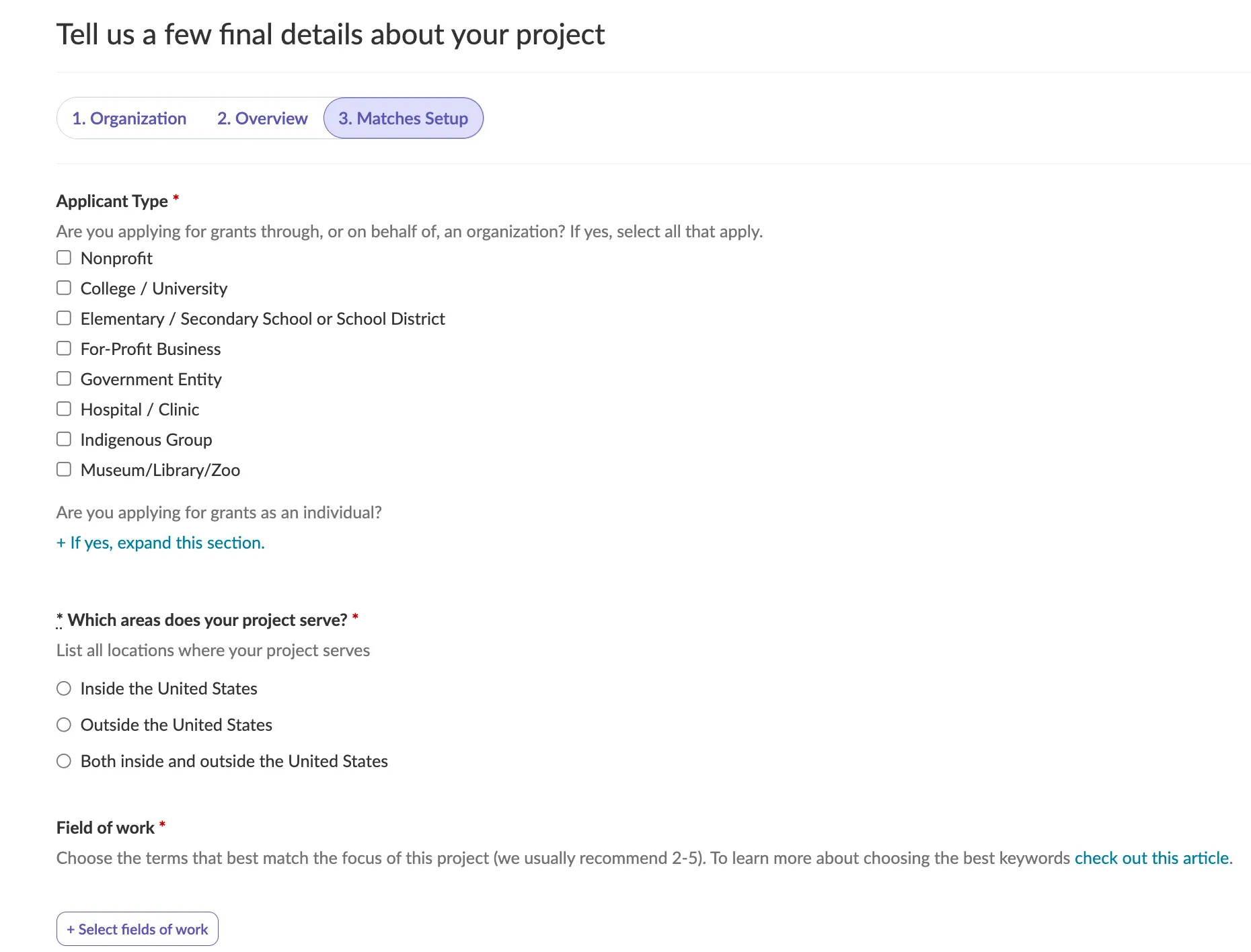Click the Applicant Type heading
The height and width of the screenshot is (952, 1251).
click(x=111, y=200)
